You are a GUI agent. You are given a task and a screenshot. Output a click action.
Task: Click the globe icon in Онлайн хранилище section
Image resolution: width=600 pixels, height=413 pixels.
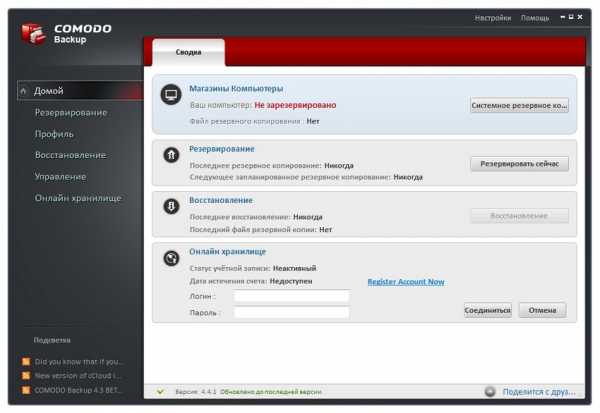[171, 258]
